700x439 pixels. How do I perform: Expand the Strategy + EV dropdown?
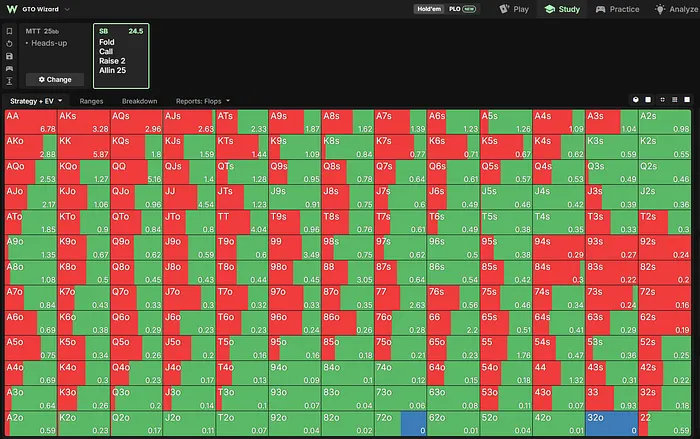36,101
